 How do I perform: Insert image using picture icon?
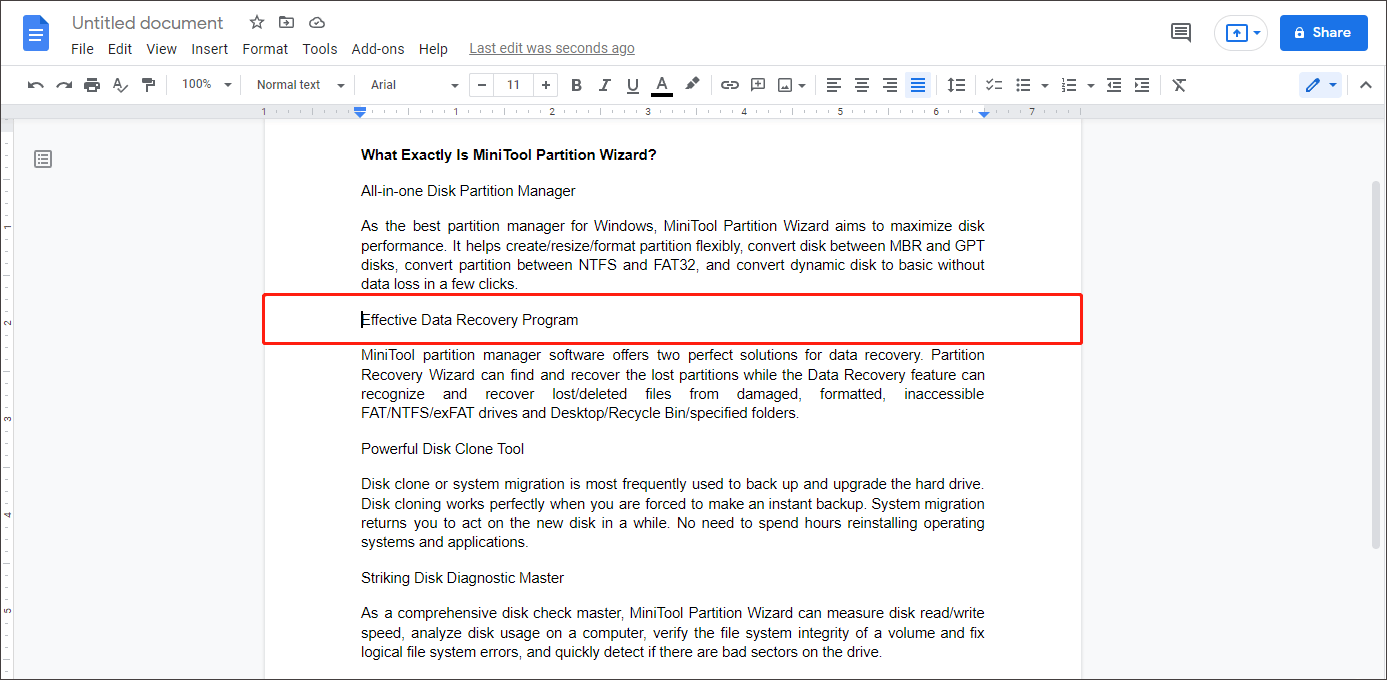786,85
